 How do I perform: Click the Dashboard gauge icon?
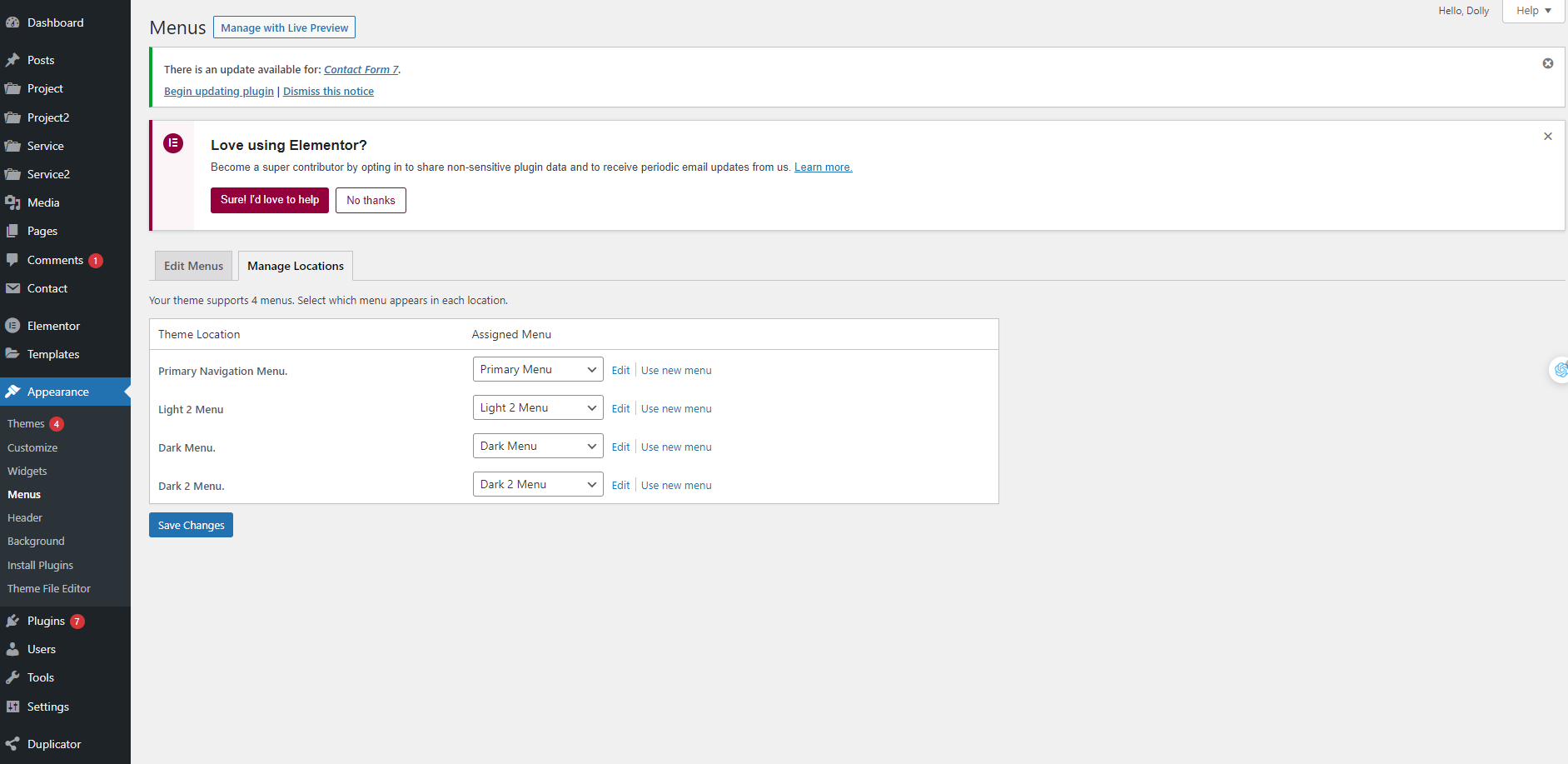coord(12,22)
